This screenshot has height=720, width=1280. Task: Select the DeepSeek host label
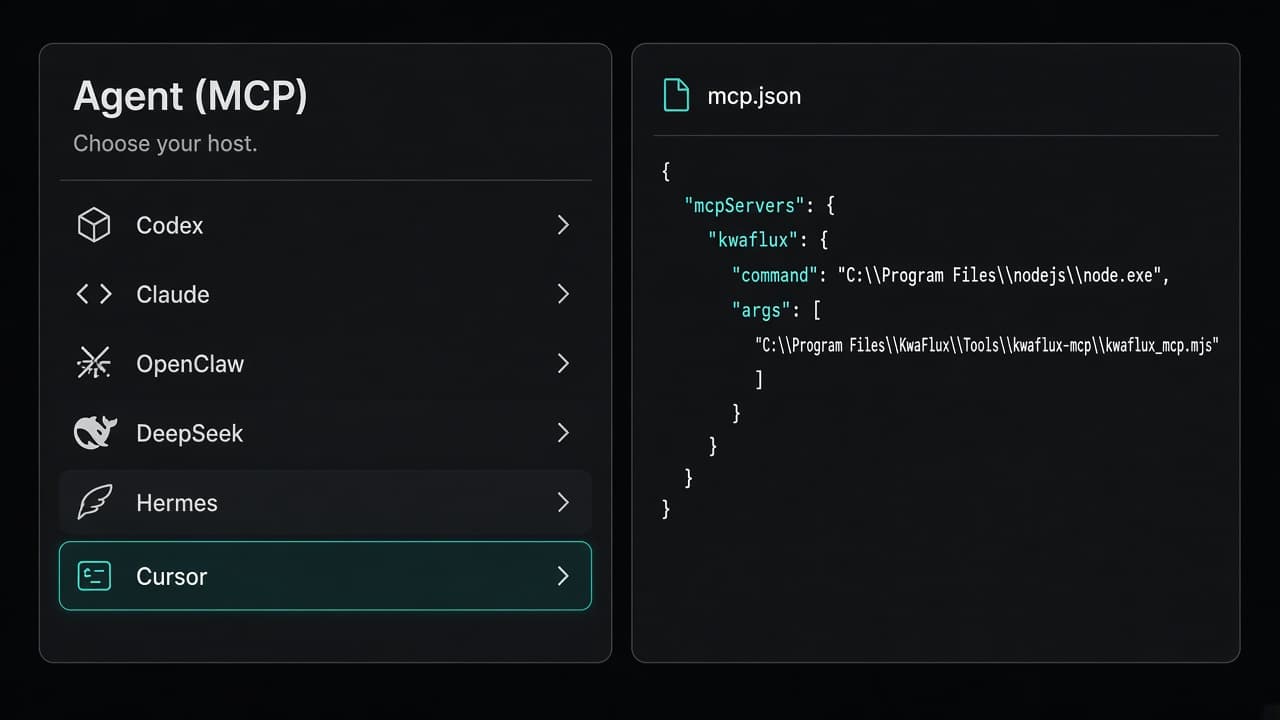[x=190, y=434]
